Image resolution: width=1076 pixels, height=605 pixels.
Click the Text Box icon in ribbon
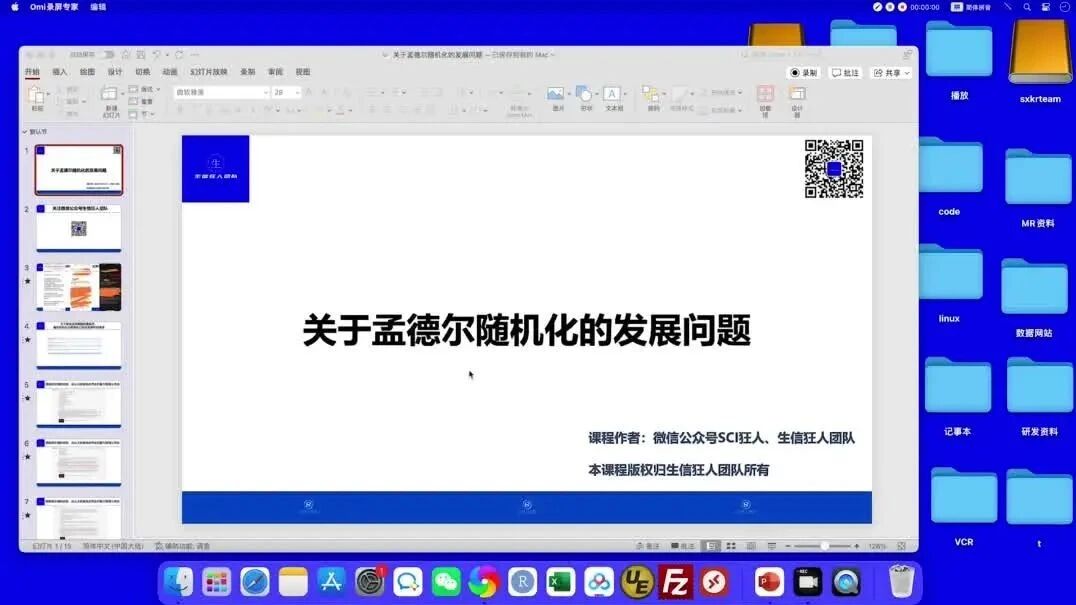click(612, 94)
